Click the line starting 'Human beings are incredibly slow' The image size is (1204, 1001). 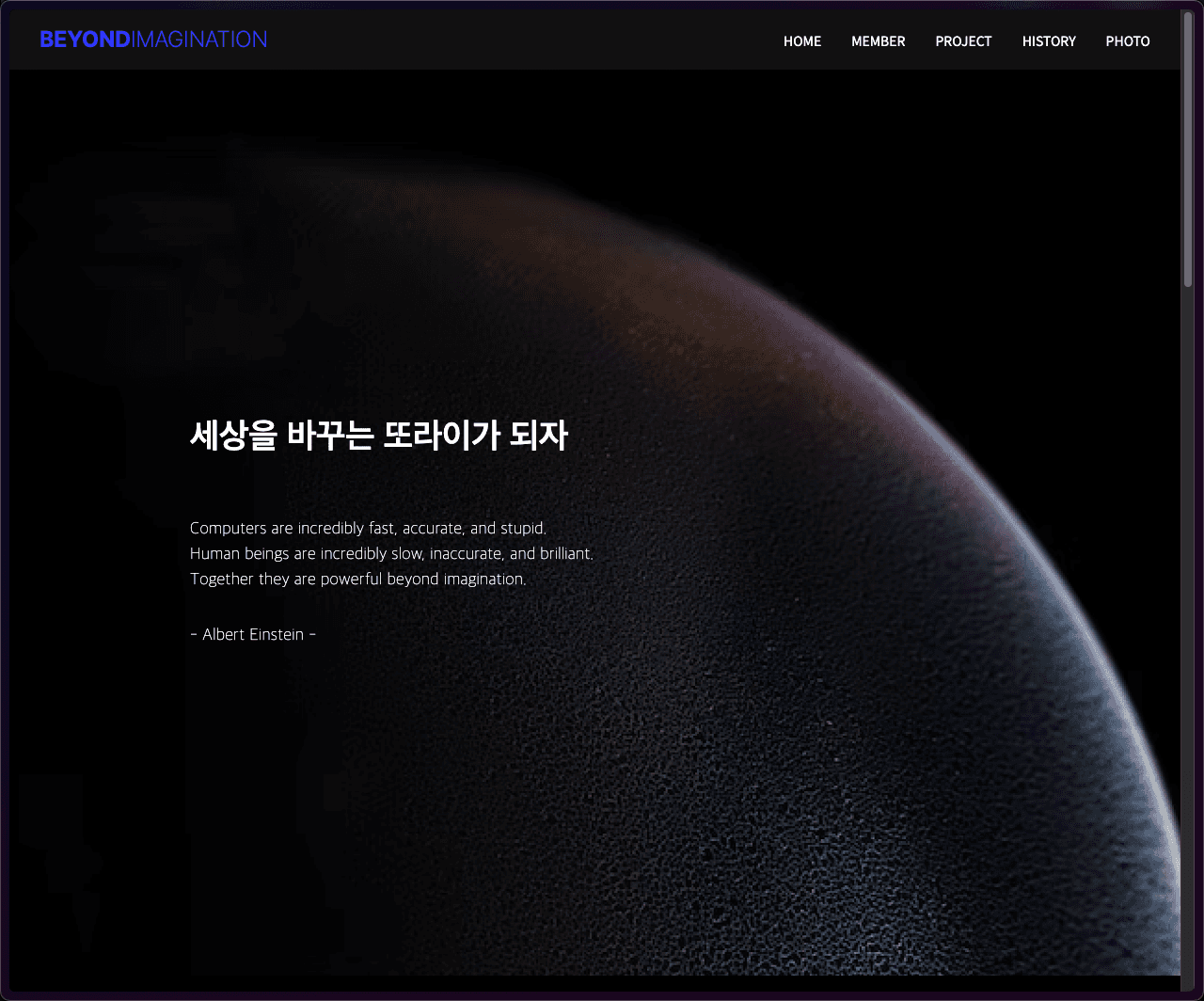pos(391,554)
